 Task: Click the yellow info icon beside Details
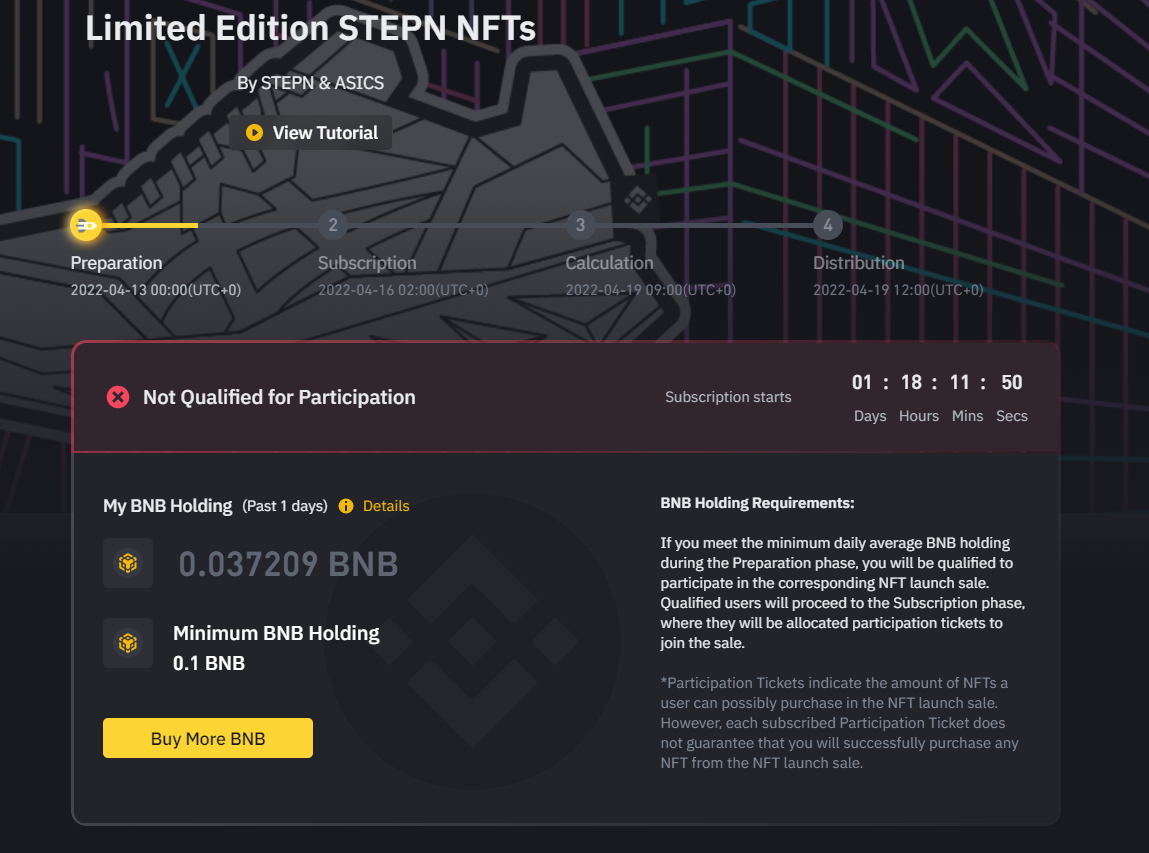(x=346, y=506)
